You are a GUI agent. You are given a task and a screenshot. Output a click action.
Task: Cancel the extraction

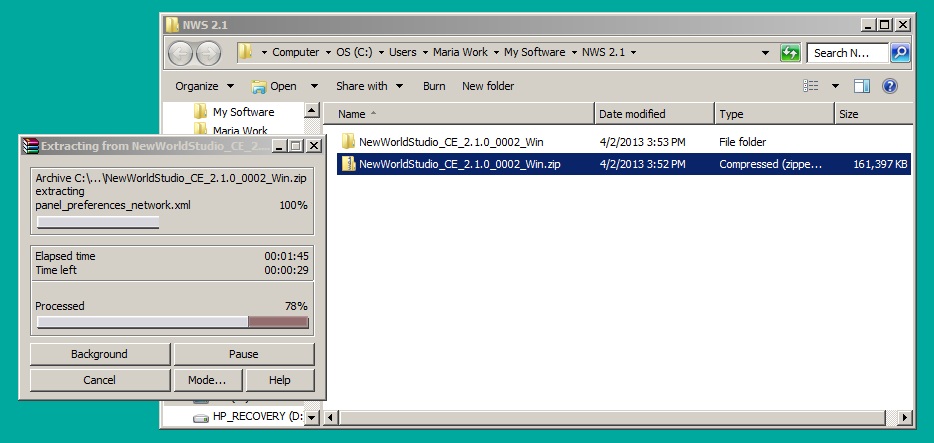pyautogui.click(x=99, y=380)
